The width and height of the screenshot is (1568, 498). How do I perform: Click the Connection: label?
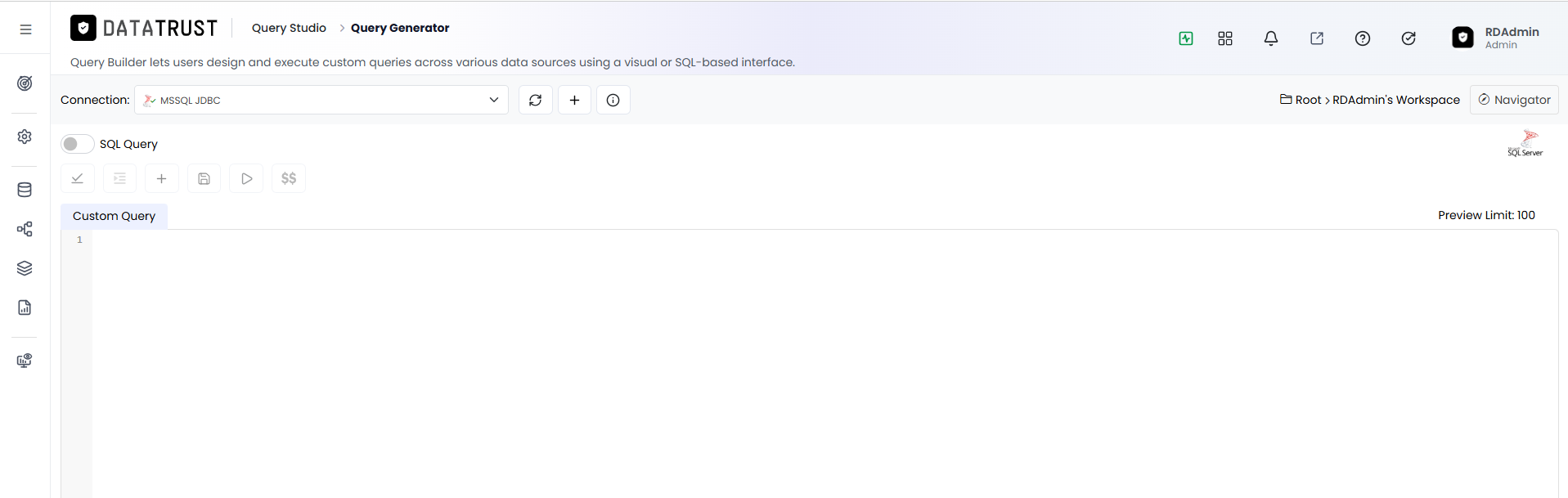(x=95, y=100)
